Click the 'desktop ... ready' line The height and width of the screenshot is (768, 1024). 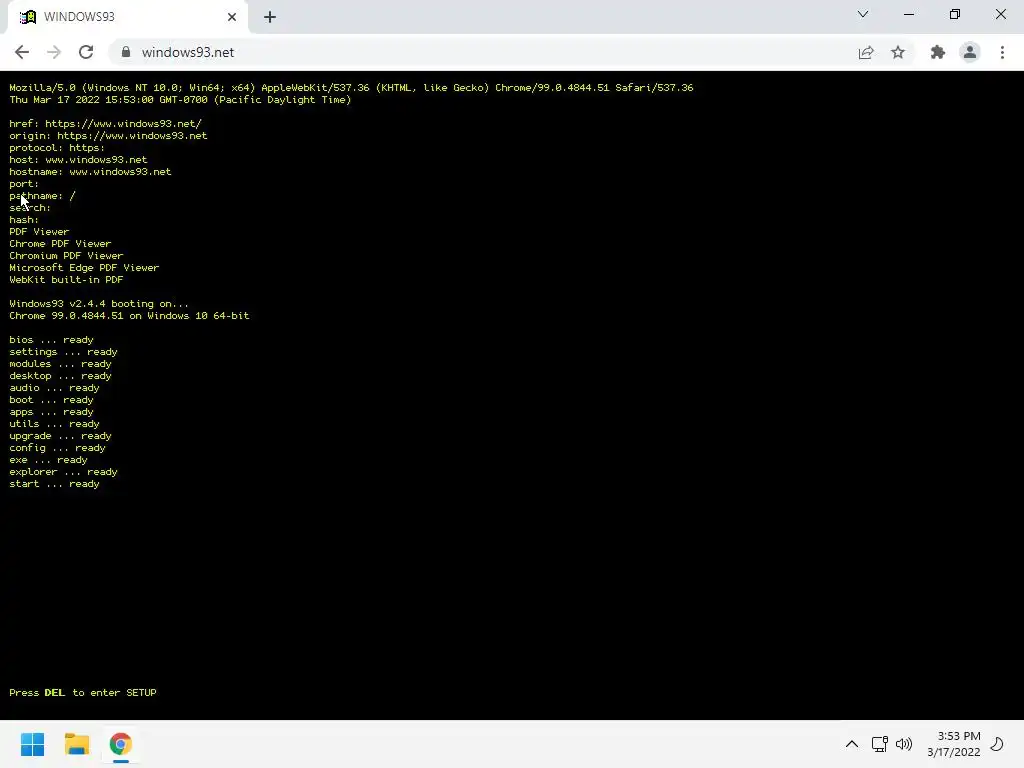60,376
